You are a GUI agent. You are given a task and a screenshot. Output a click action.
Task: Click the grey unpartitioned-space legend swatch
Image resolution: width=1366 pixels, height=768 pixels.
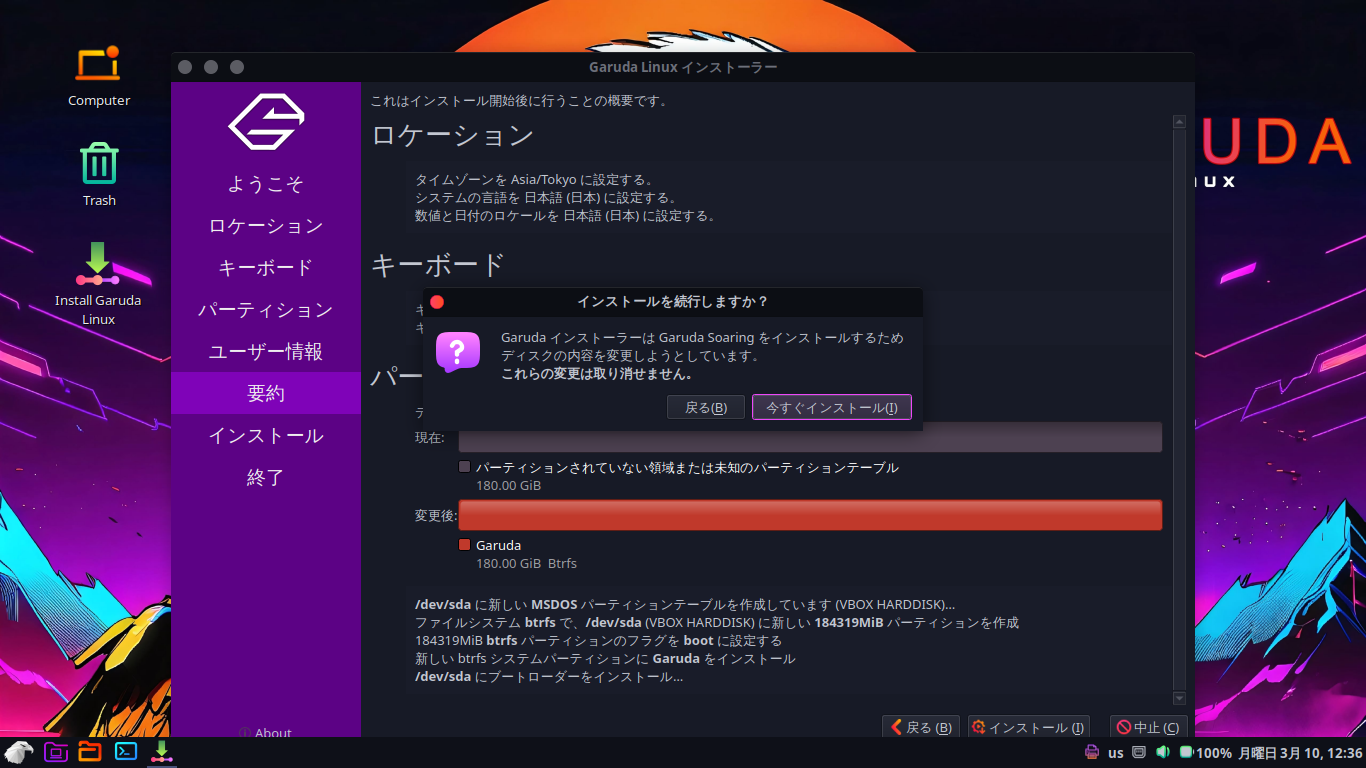[464, 467]
